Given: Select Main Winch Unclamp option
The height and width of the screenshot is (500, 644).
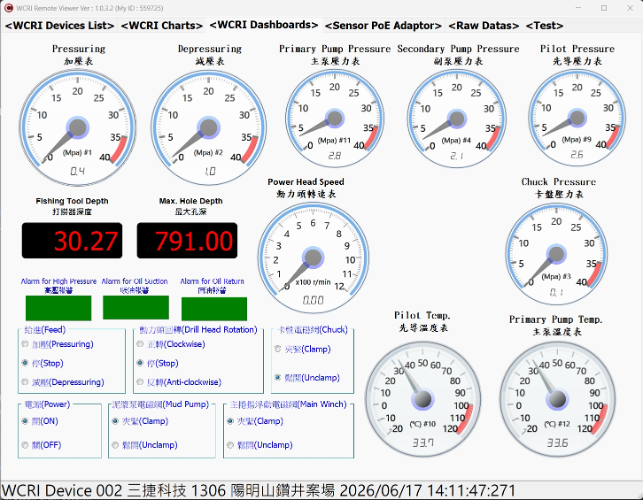Looking at the screenshot, I should click(230, 445).
